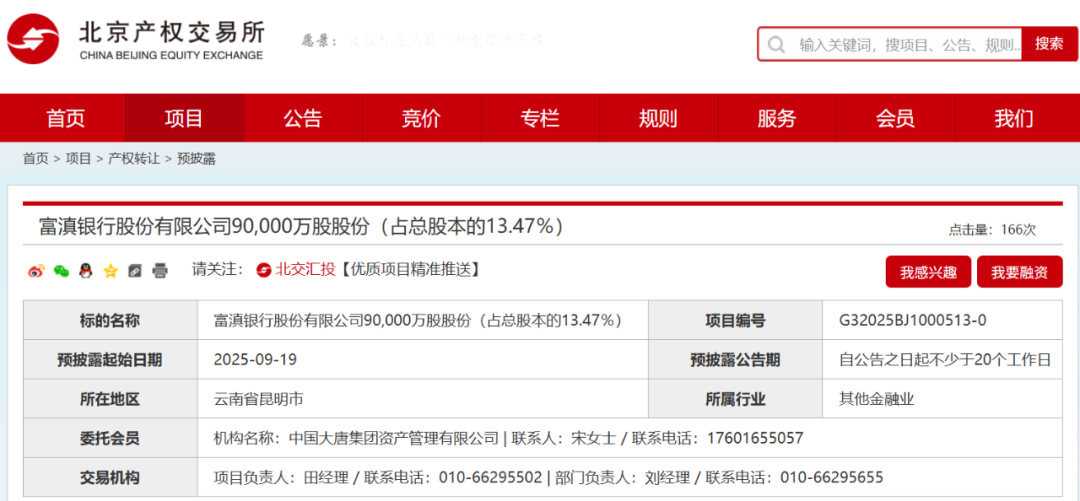Click the 我要融资 button
The height and width of the screenshot is (501, 1080).
1019,272
